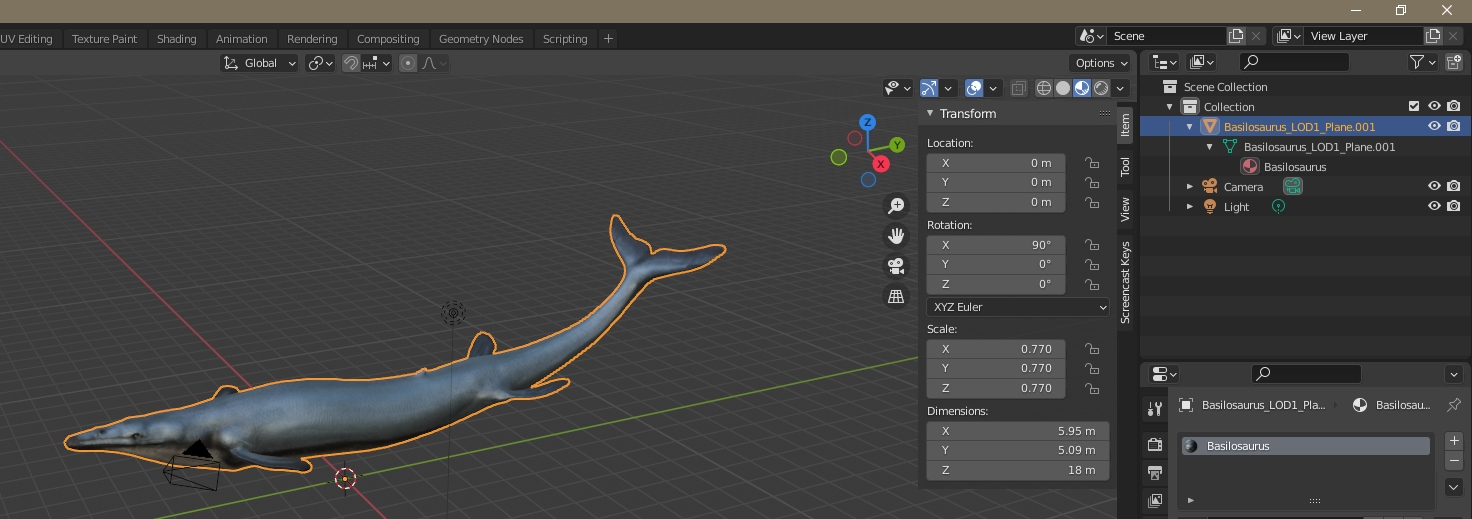The height and width of the screenshot is (519, 1472).
Task: Add a material slot with plus
Action: point(1454,440)
